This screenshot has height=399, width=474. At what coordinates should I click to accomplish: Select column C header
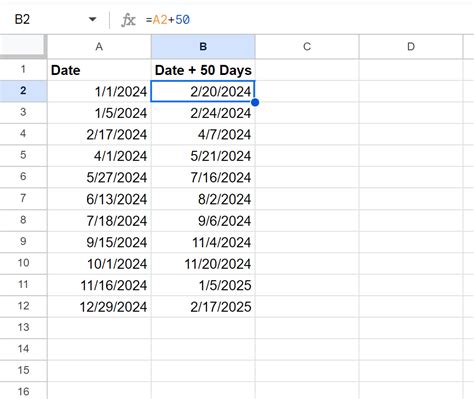(307, 47)
